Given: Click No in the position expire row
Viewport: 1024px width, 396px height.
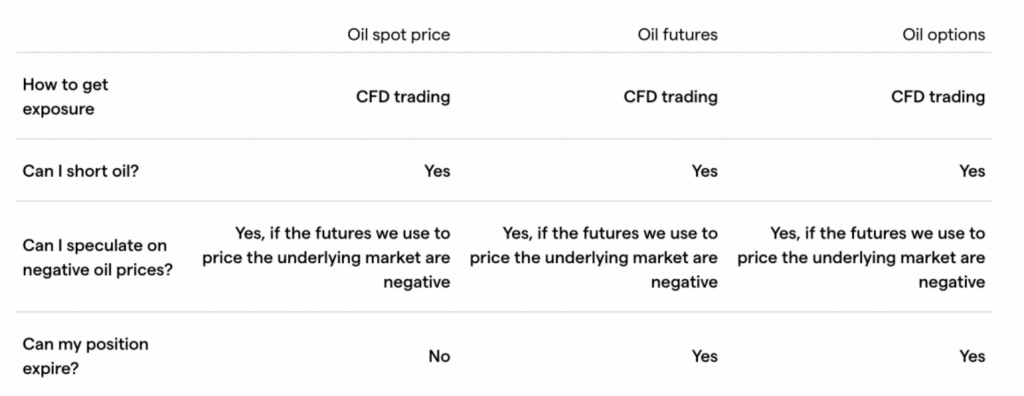Looking at the screenshot, I should tap(439, 356).
